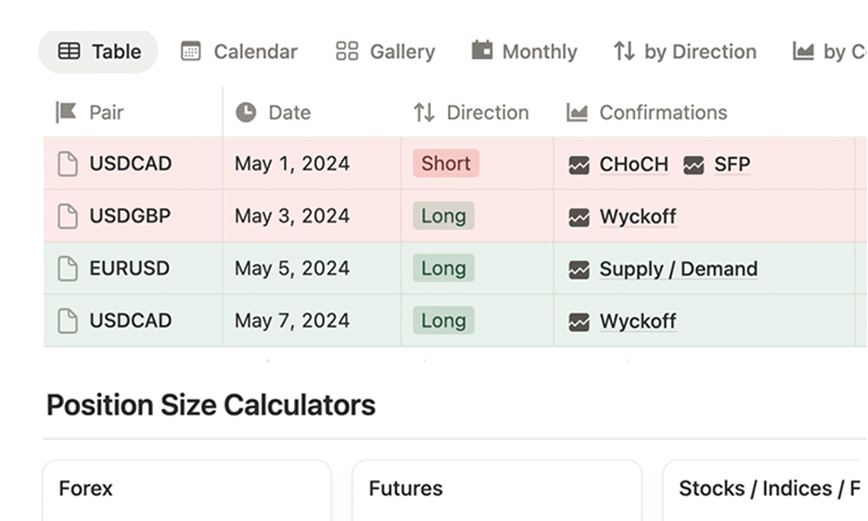Viewport: 868px width, 521px height.
Task: Open the Pair column header menu
Action: (x=106, y=113)
